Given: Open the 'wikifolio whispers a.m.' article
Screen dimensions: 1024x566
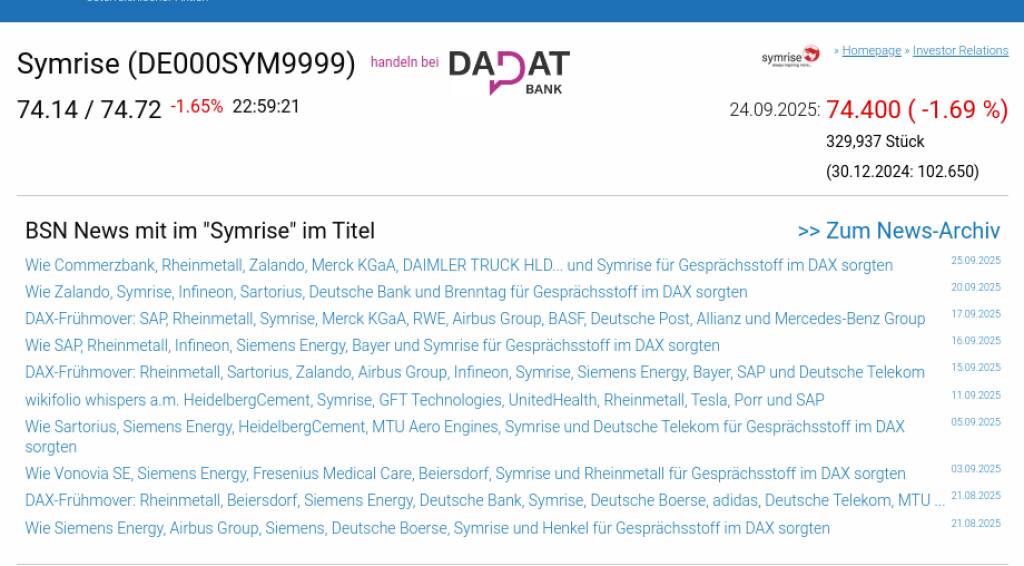Looking at the screenshot, I should point(425,400).
